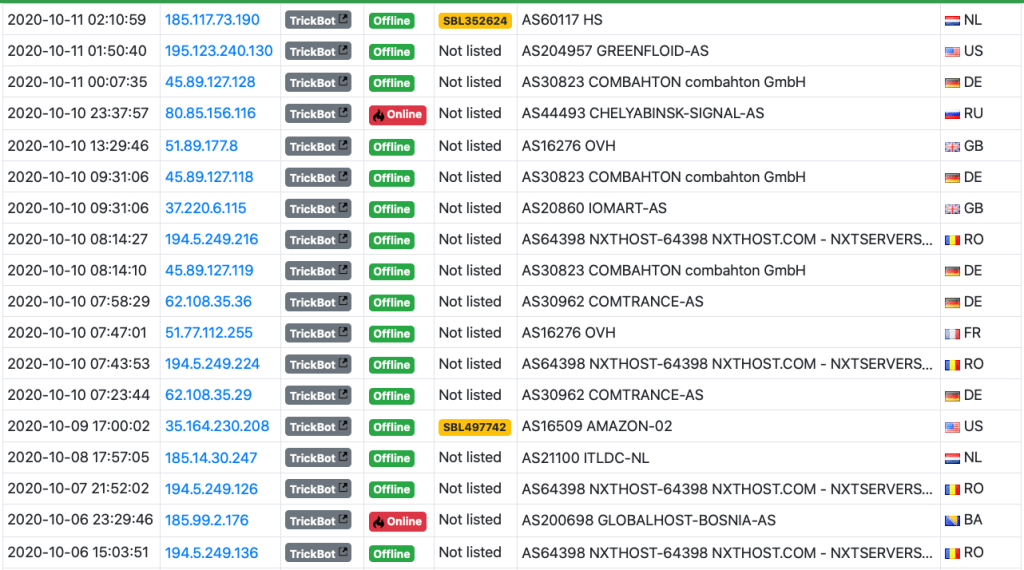Open IP address 51.89.177.8
Screen dimensions: 1024x570
pos(201,146)
